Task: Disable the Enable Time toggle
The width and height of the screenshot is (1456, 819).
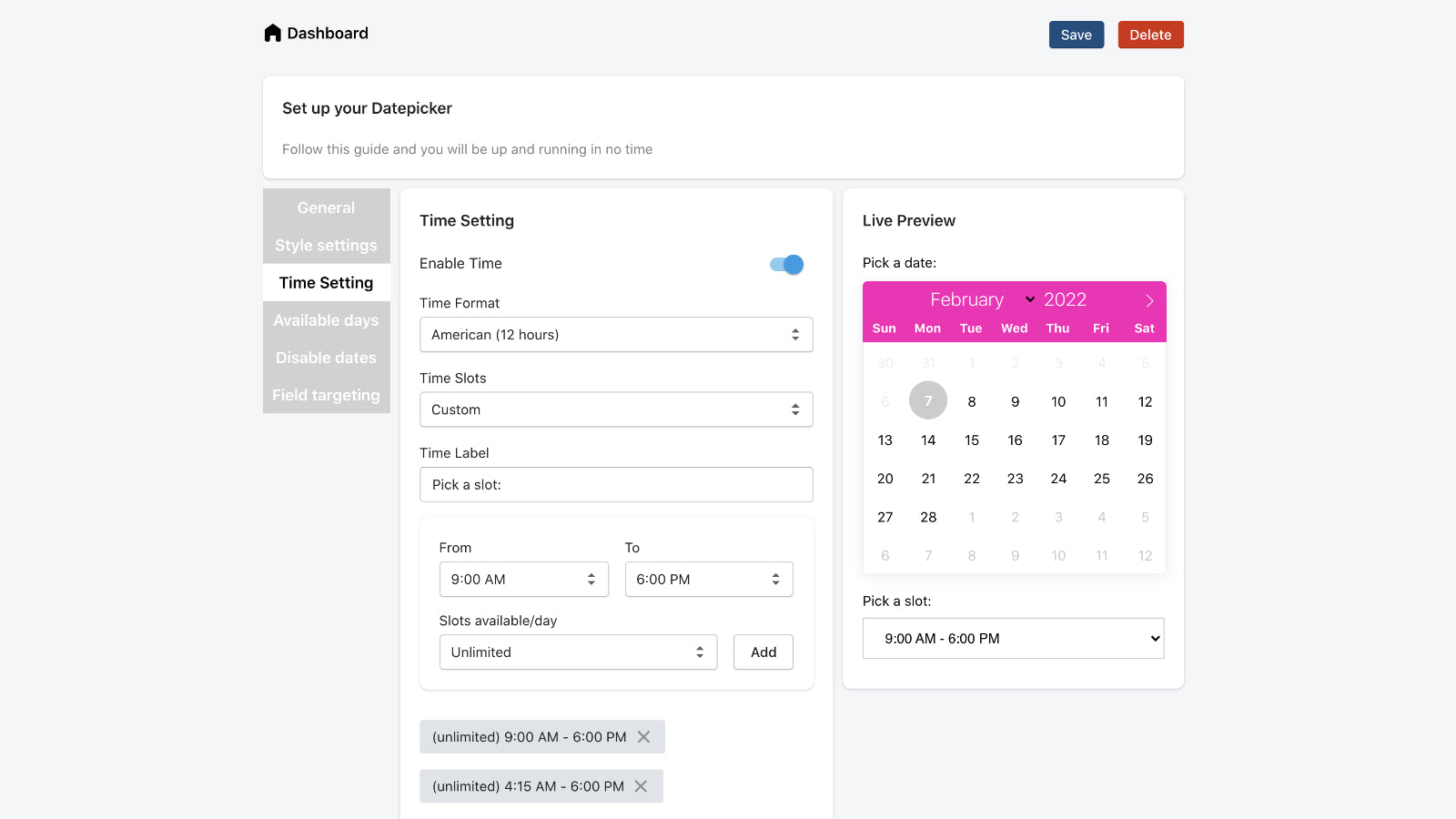Action: pyautogui.click(x=784, y=264)
